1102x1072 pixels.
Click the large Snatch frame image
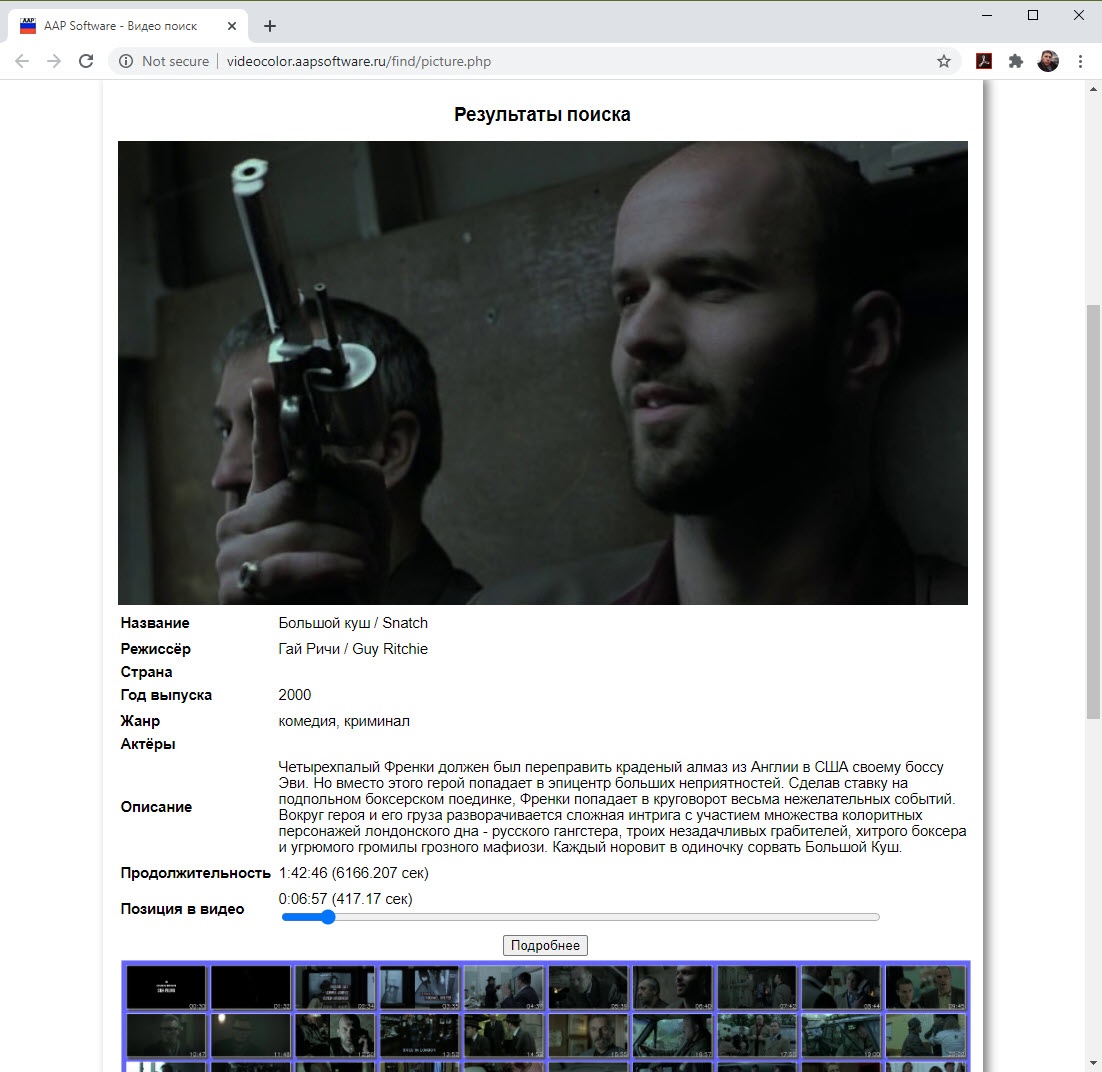543,373
